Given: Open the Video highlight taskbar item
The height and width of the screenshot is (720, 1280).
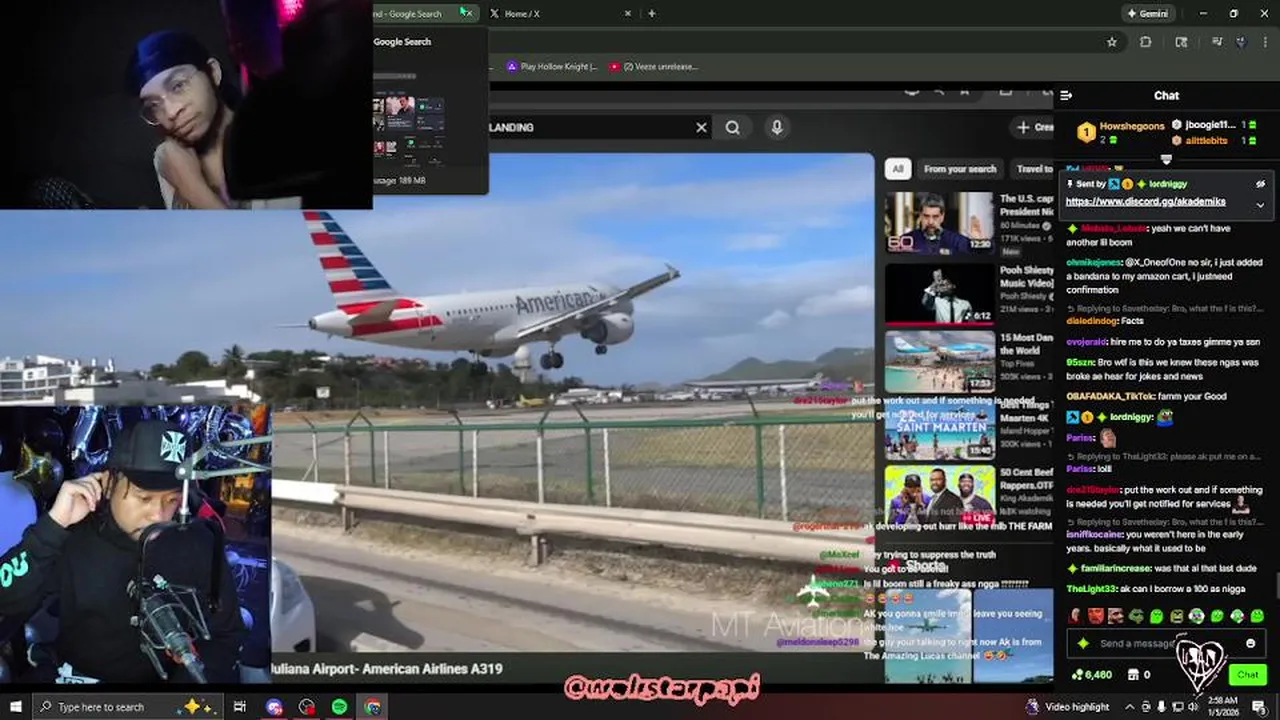Looking at the screenshot, I should 1067,707.
